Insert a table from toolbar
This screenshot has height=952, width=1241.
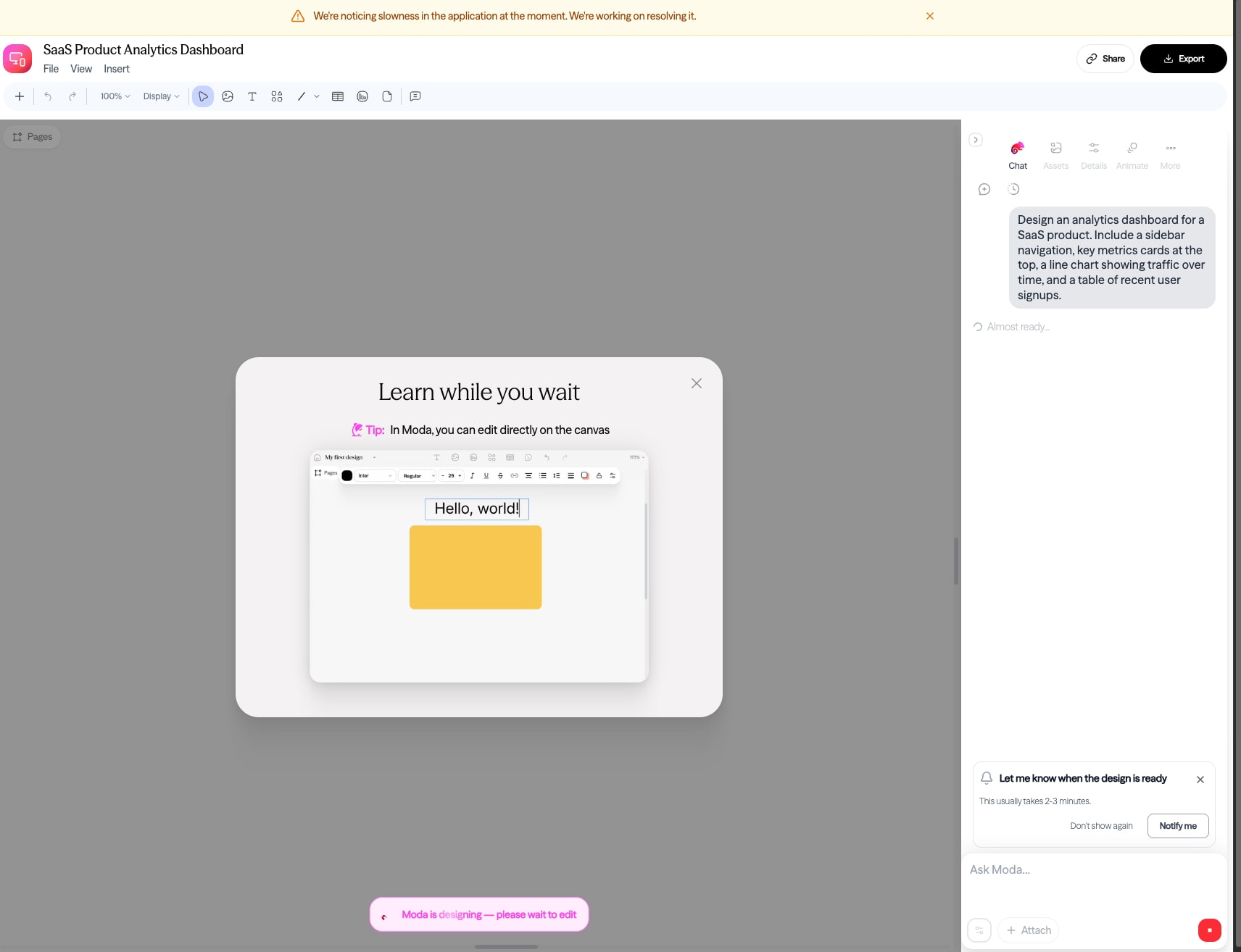point(338,96)
